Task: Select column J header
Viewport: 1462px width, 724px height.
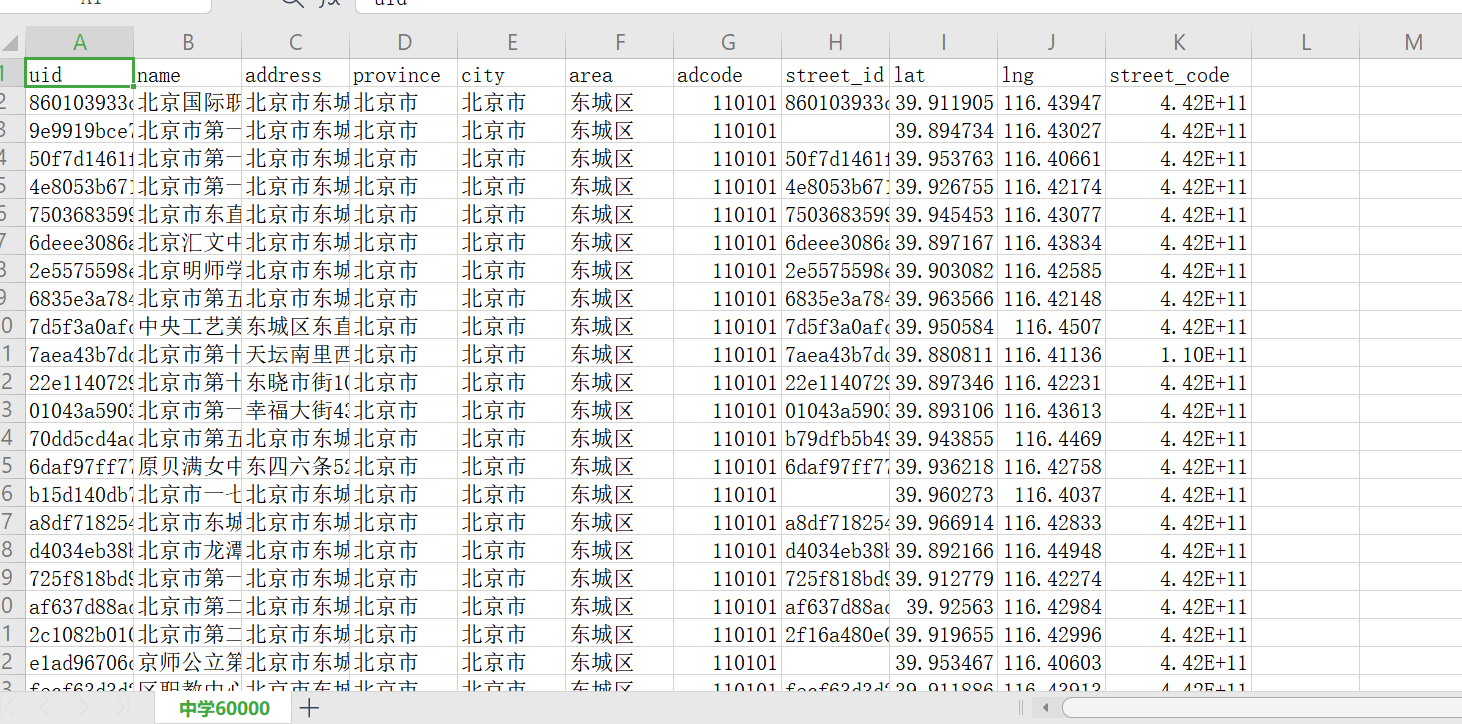Action: pyautogui.click(x=1052, y=42)
